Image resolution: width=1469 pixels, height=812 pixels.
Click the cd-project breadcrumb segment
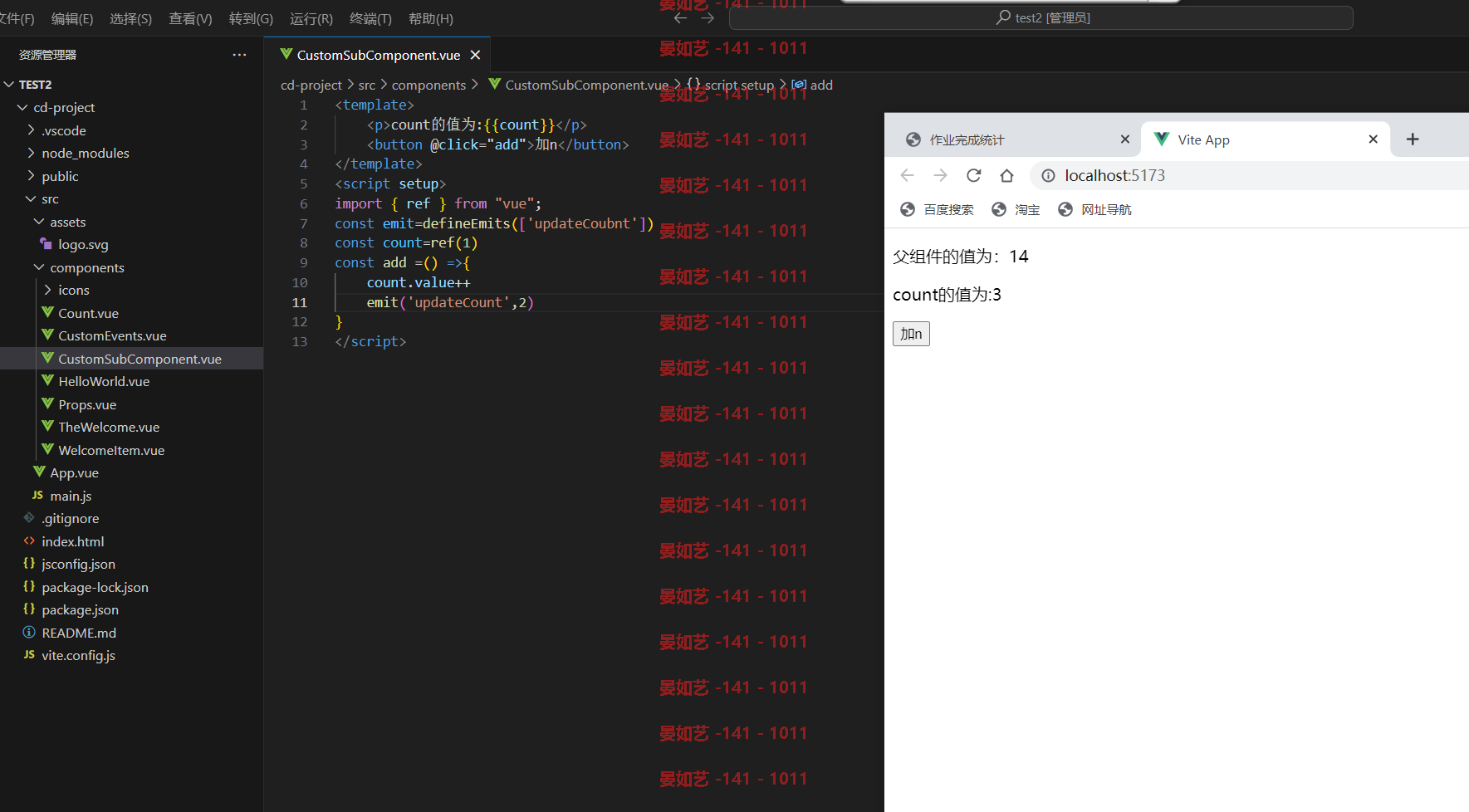click(311, 85)
